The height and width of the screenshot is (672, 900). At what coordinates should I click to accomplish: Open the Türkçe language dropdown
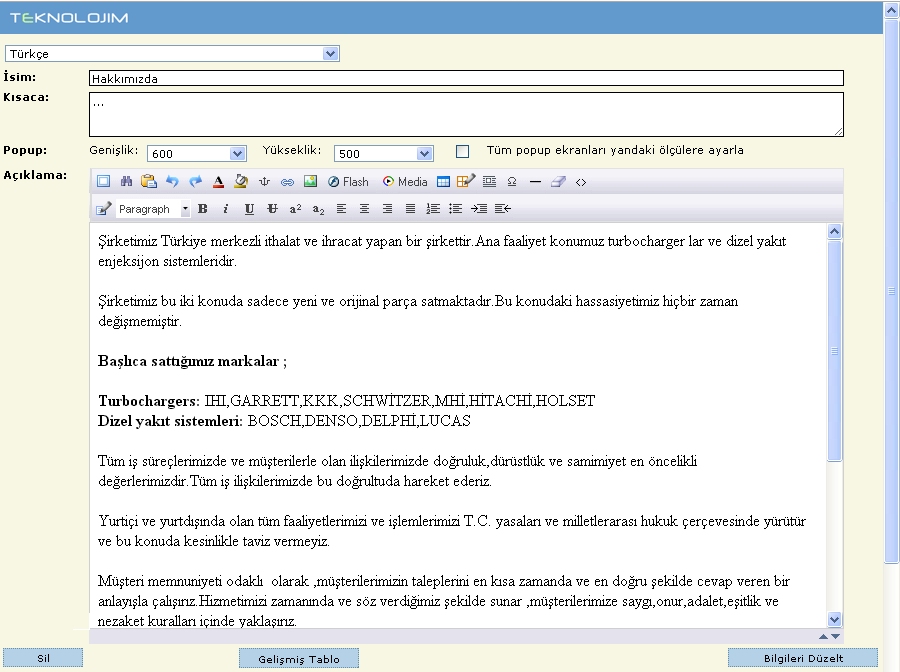(172, 54)
